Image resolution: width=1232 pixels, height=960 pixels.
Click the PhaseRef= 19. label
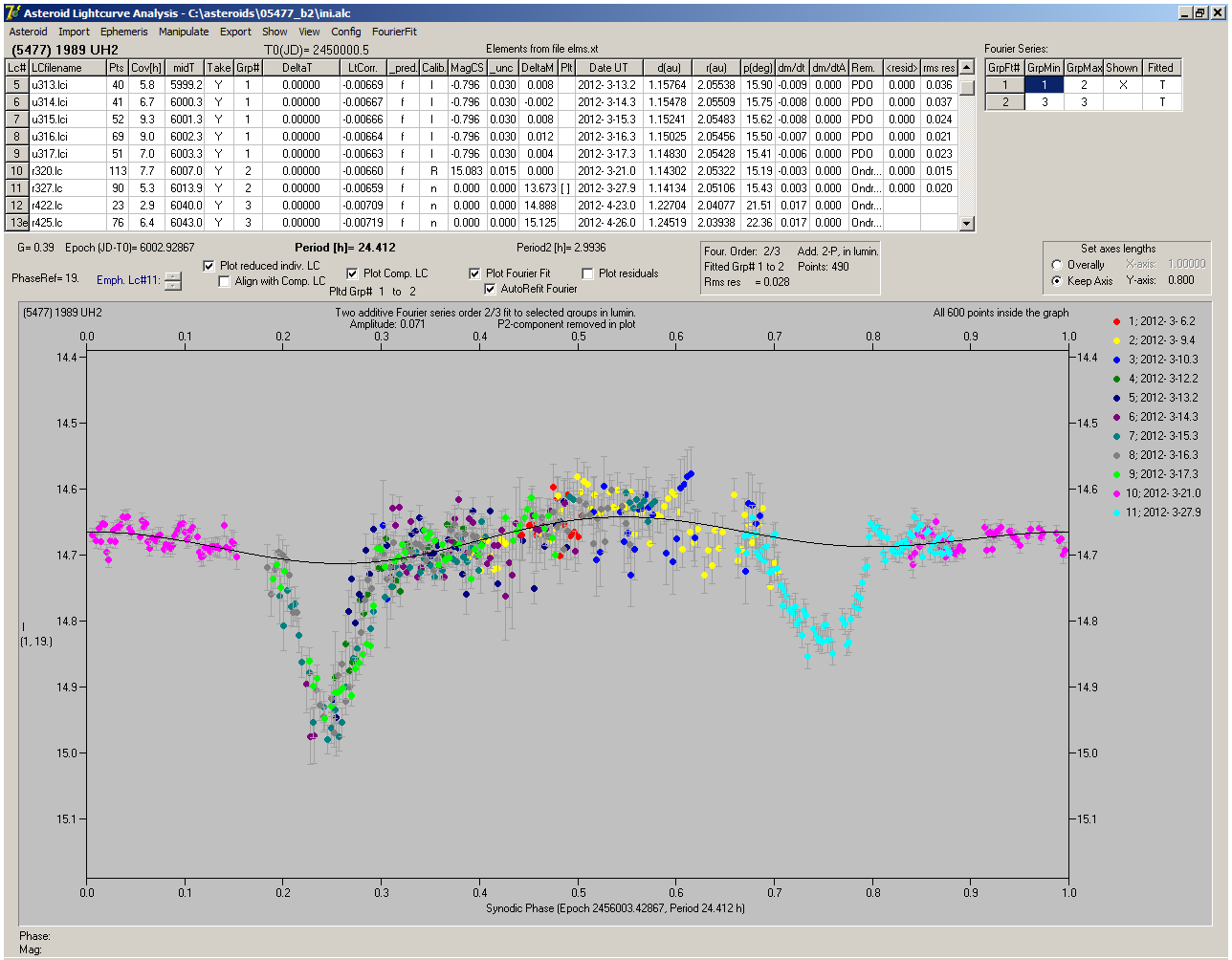click(45, 278)
